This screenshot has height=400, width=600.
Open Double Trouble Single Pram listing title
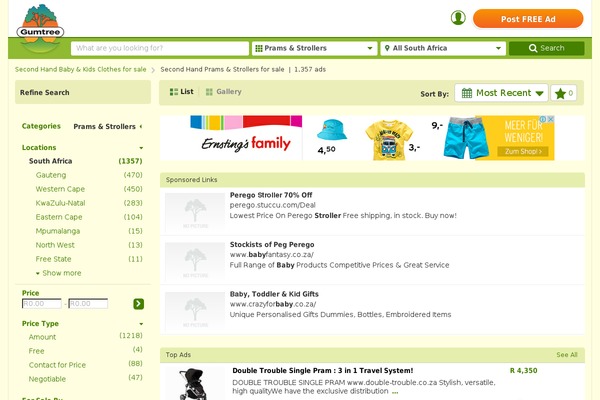pos(323,371)
